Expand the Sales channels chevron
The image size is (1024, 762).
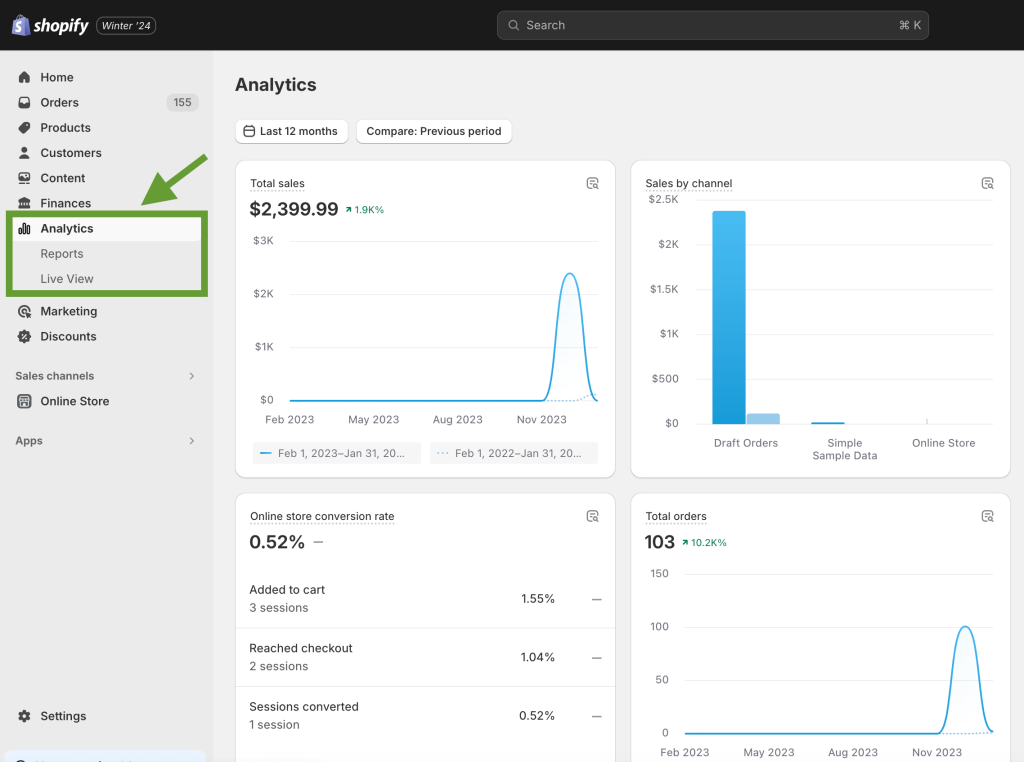[x=191, y=376]
